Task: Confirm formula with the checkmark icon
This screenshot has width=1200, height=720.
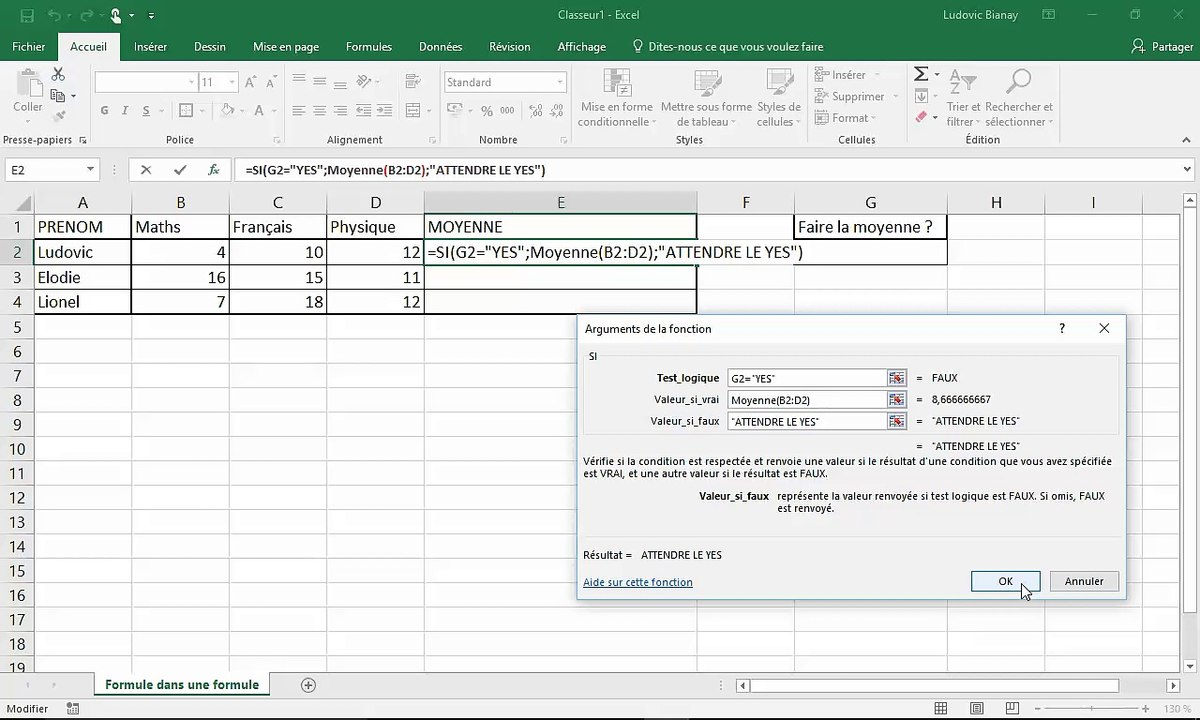Action: coord(180,170)
